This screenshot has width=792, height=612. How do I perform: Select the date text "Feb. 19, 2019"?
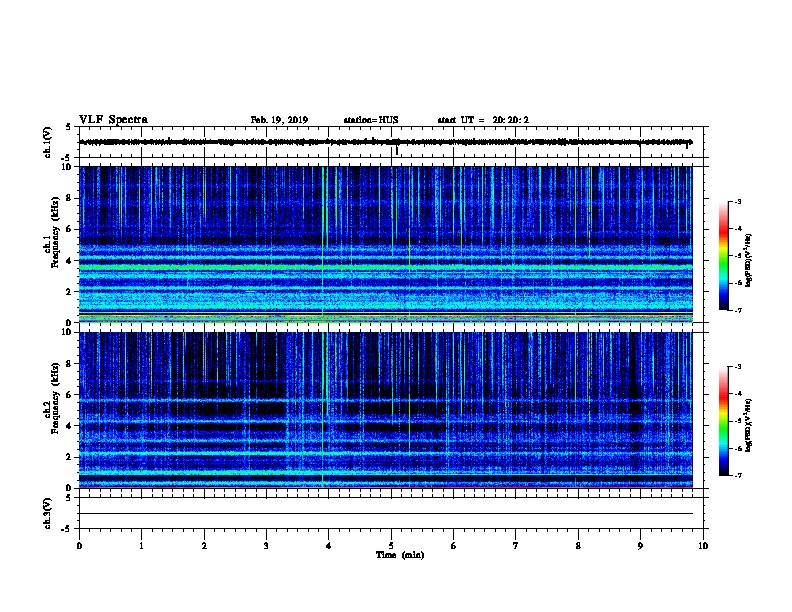[279, 120]
